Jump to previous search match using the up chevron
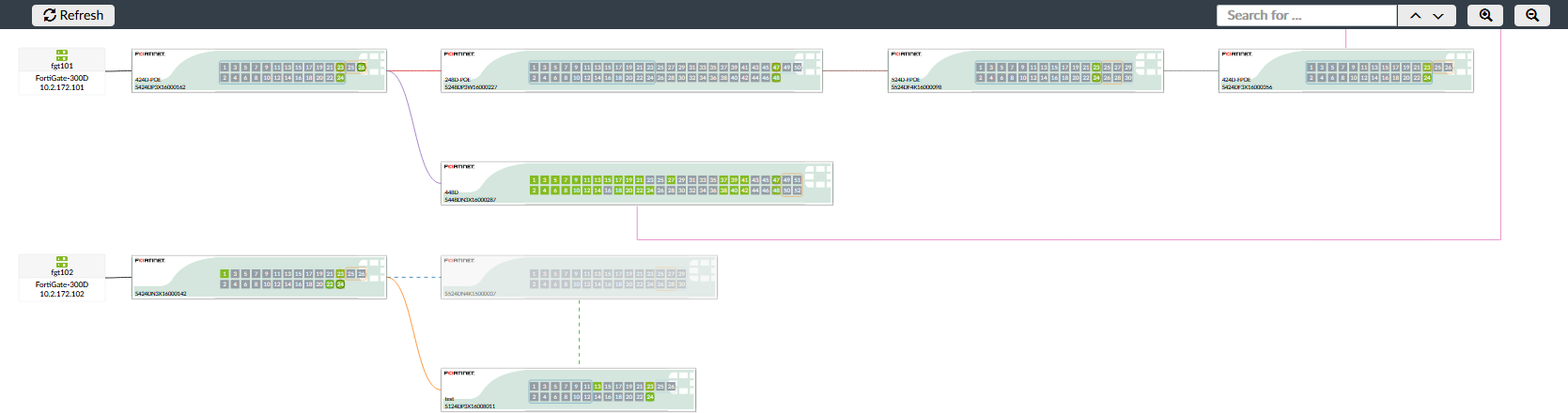 pos(1416,15)
